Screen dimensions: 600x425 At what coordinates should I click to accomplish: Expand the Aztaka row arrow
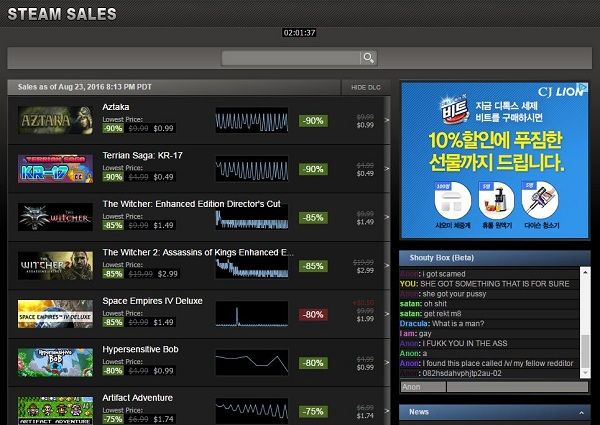(386, 120)
